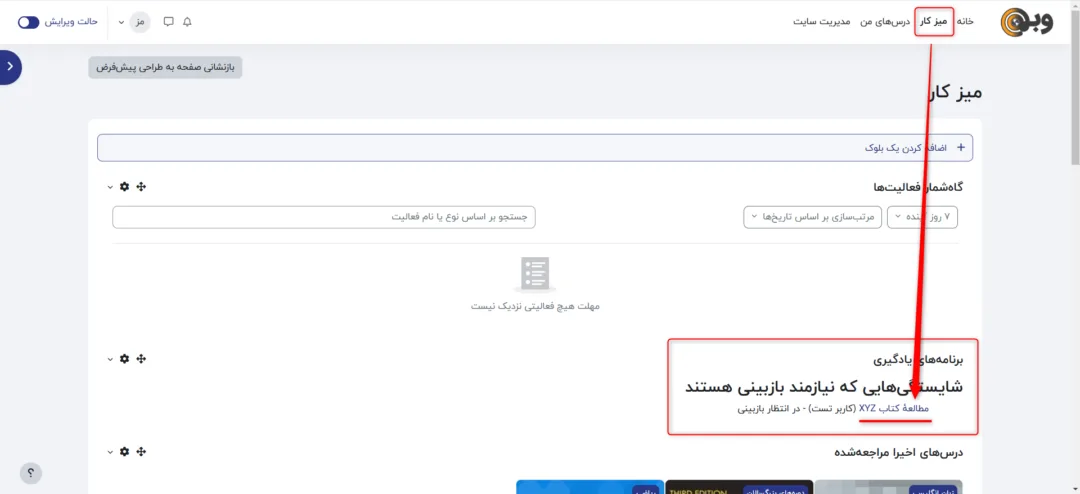Open 'مدیریت سایت' in the top navigation
Image resolution: width=1080 pixels, height=494 pixels.
[x=821, y=22]
